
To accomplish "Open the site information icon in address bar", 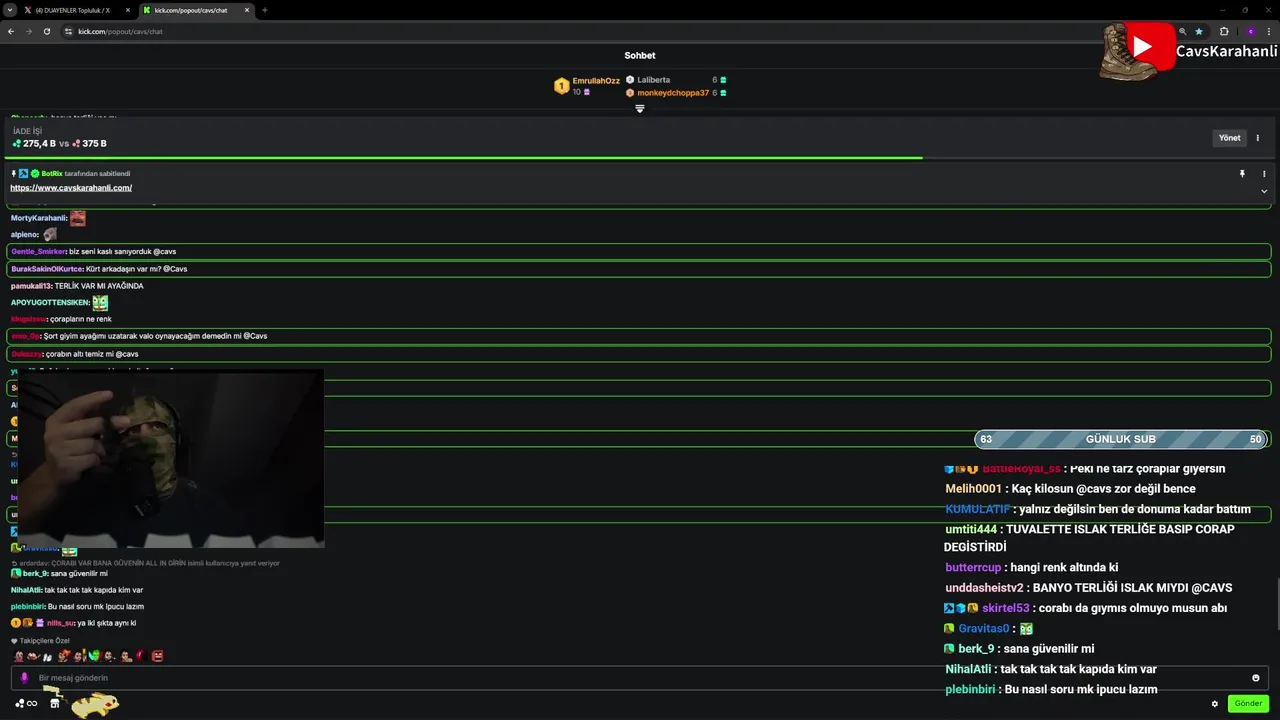I will click(69, 31).
